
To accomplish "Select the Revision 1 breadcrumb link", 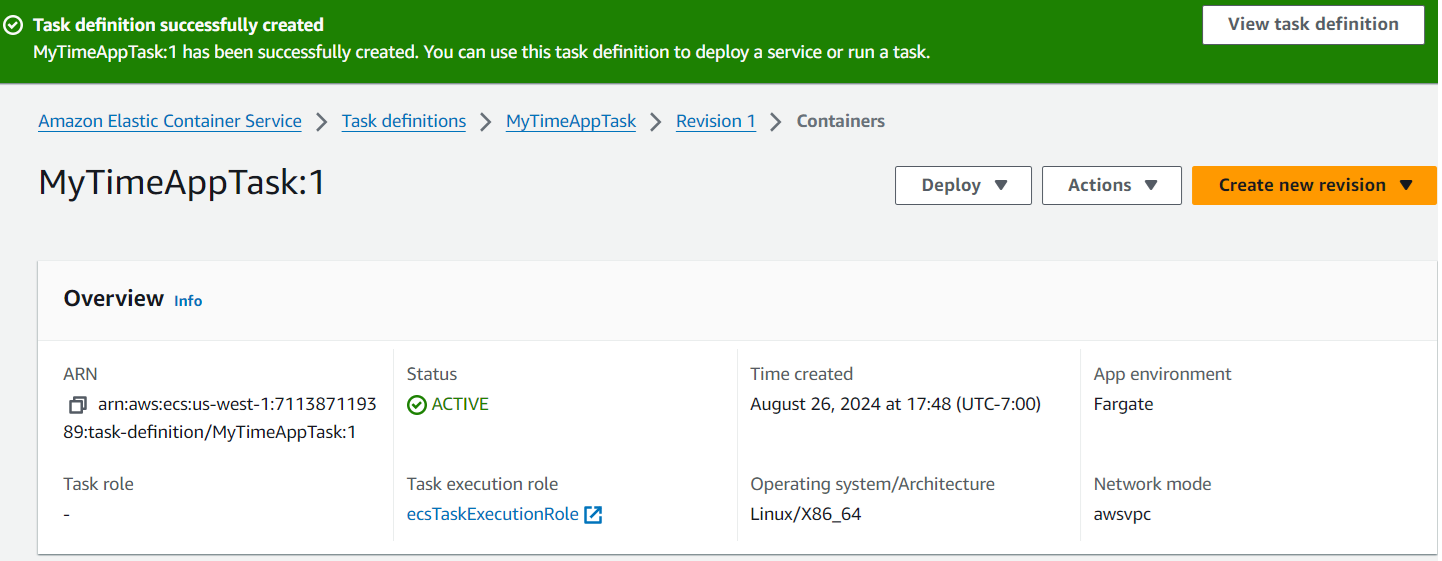I will tap(716, 121).
